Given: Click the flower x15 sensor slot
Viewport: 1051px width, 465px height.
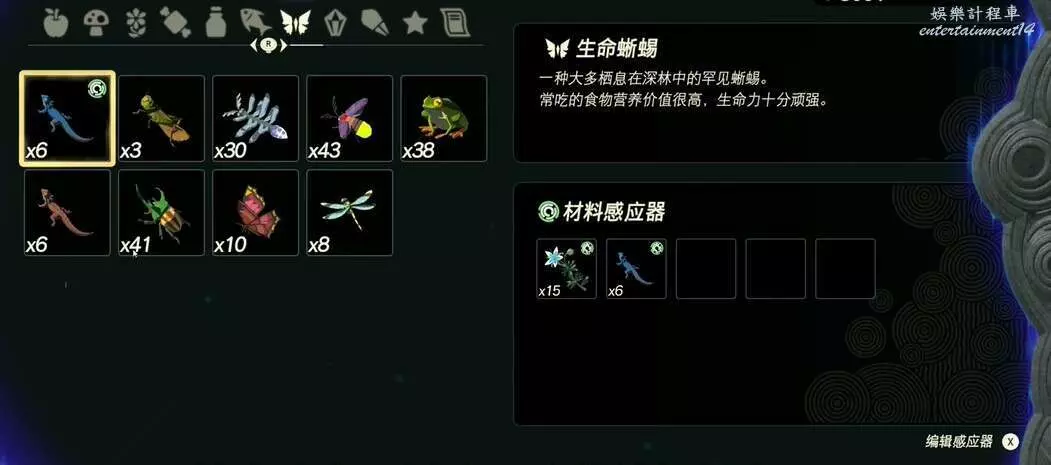Looking at the screenshot, I should 566,269.
